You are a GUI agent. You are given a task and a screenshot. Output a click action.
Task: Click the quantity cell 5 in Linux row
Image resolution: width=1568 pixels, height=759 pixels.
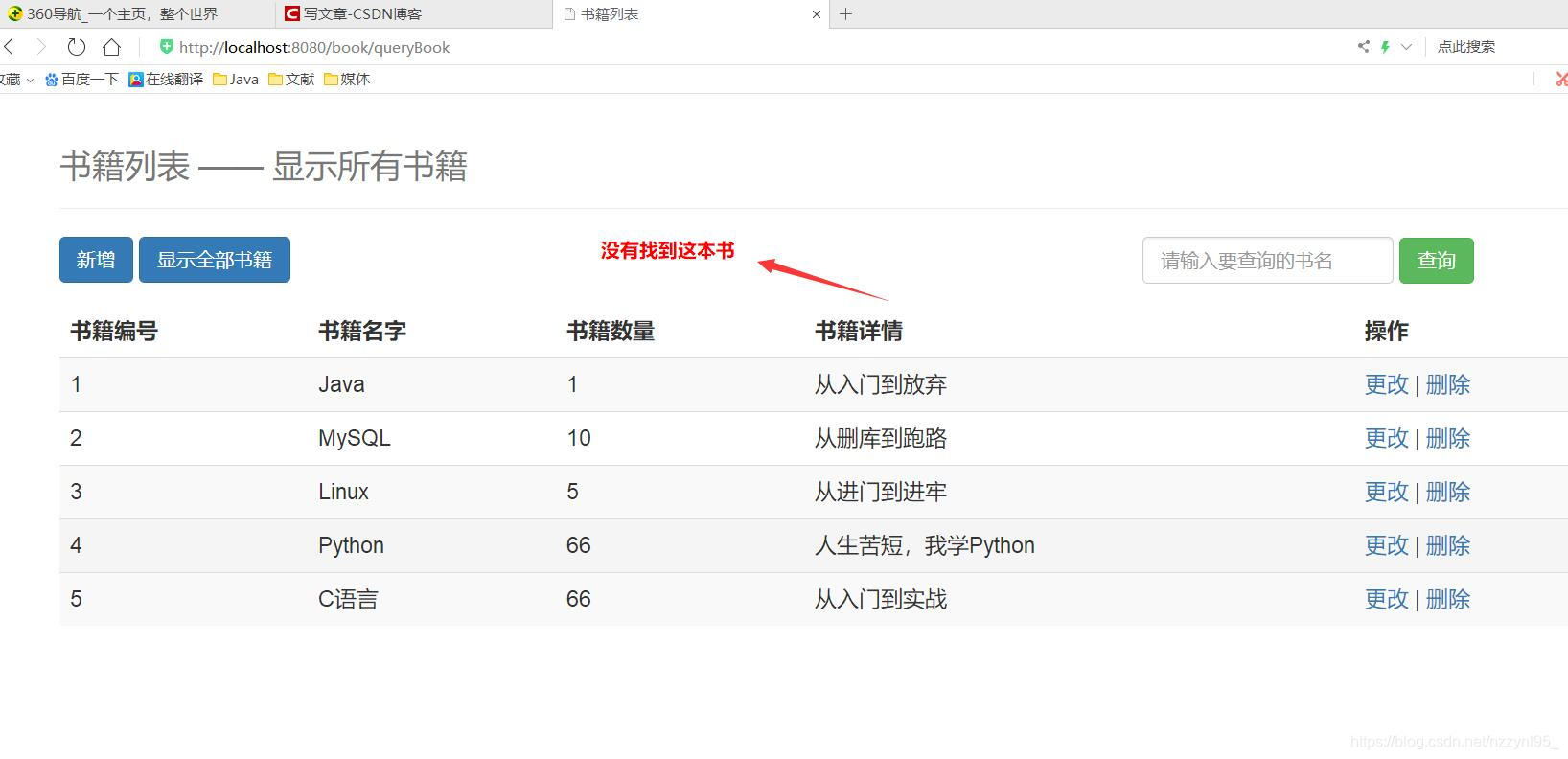tap(572, 492)
